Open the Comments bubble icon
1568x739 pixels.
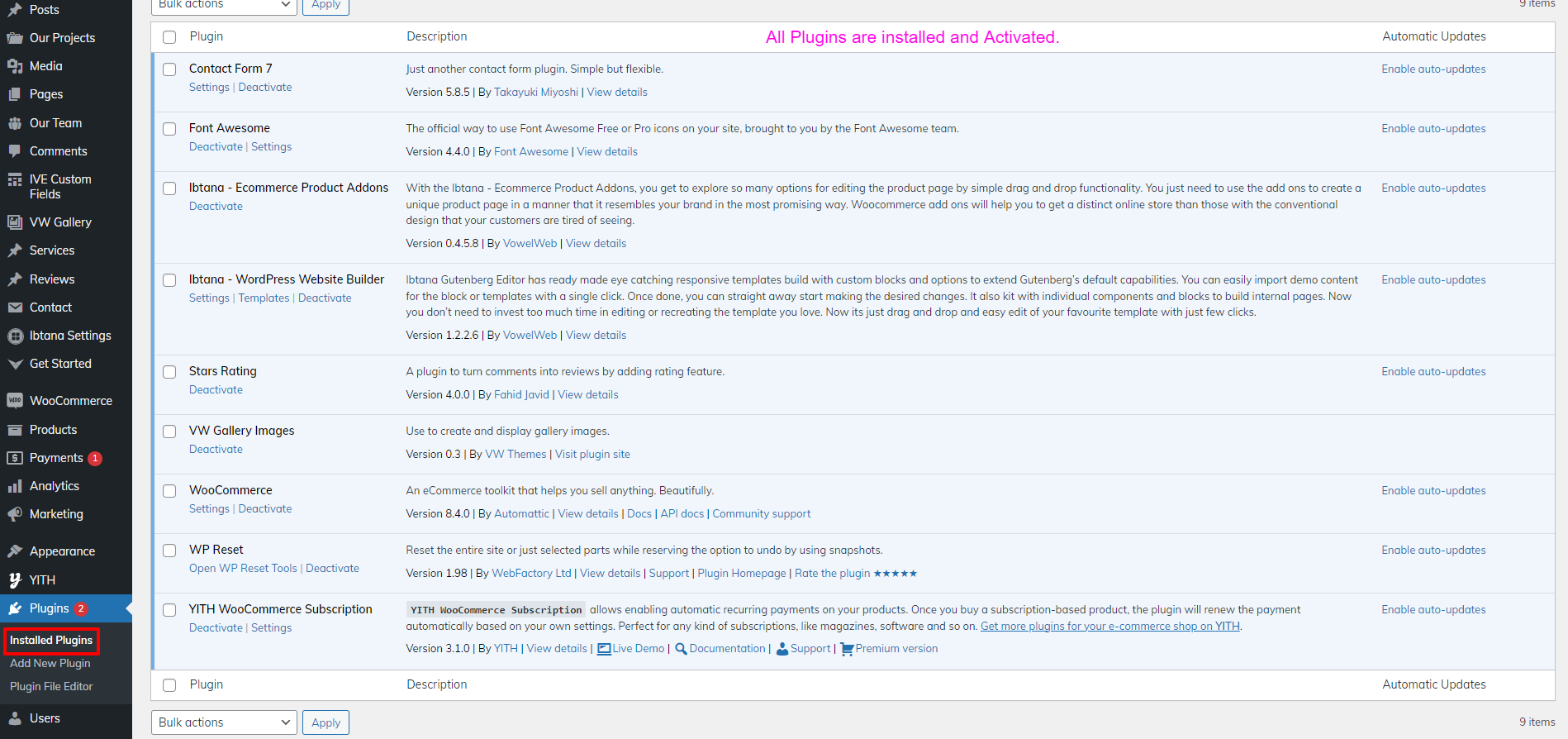click(15, 151)
